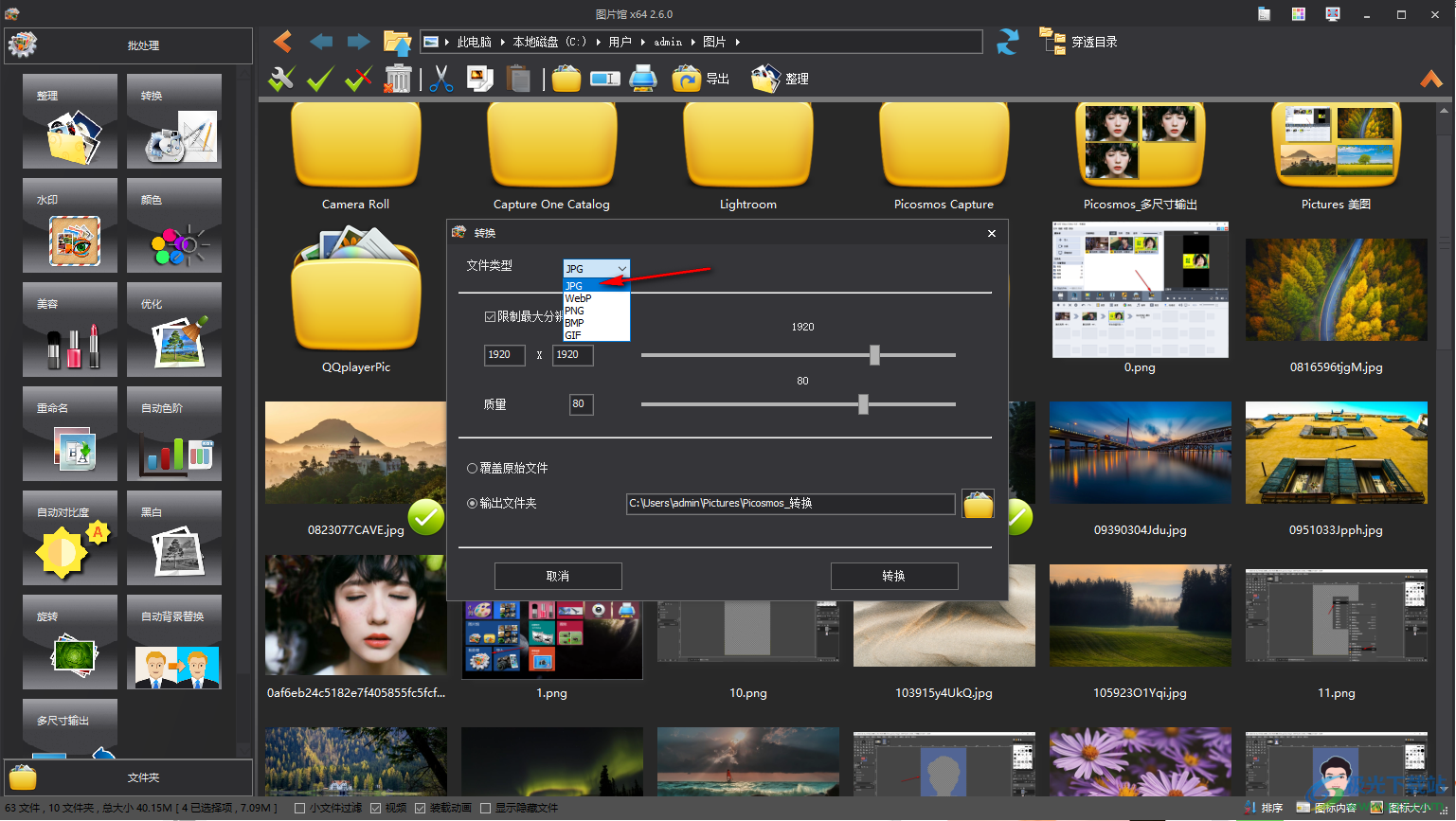This screenshot has width=1456, height=821.
Task: Open the 重命名 rename tool tile
Action: click(70, 434)
